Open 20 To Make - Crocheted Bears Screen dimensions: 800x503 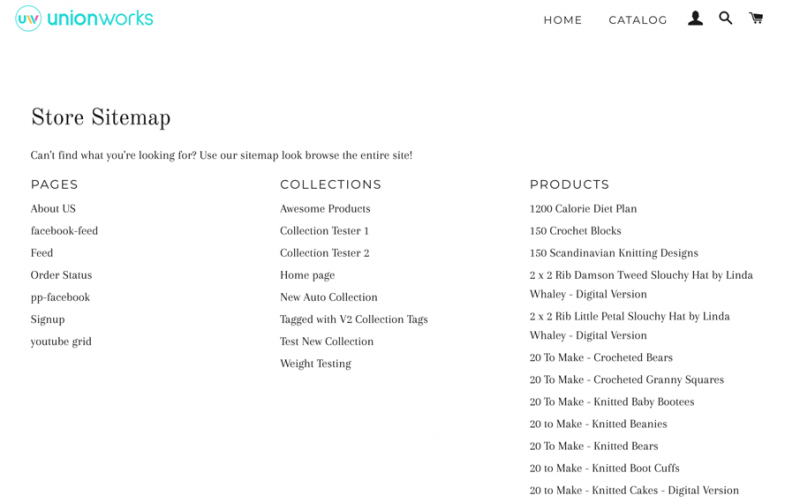600,357
